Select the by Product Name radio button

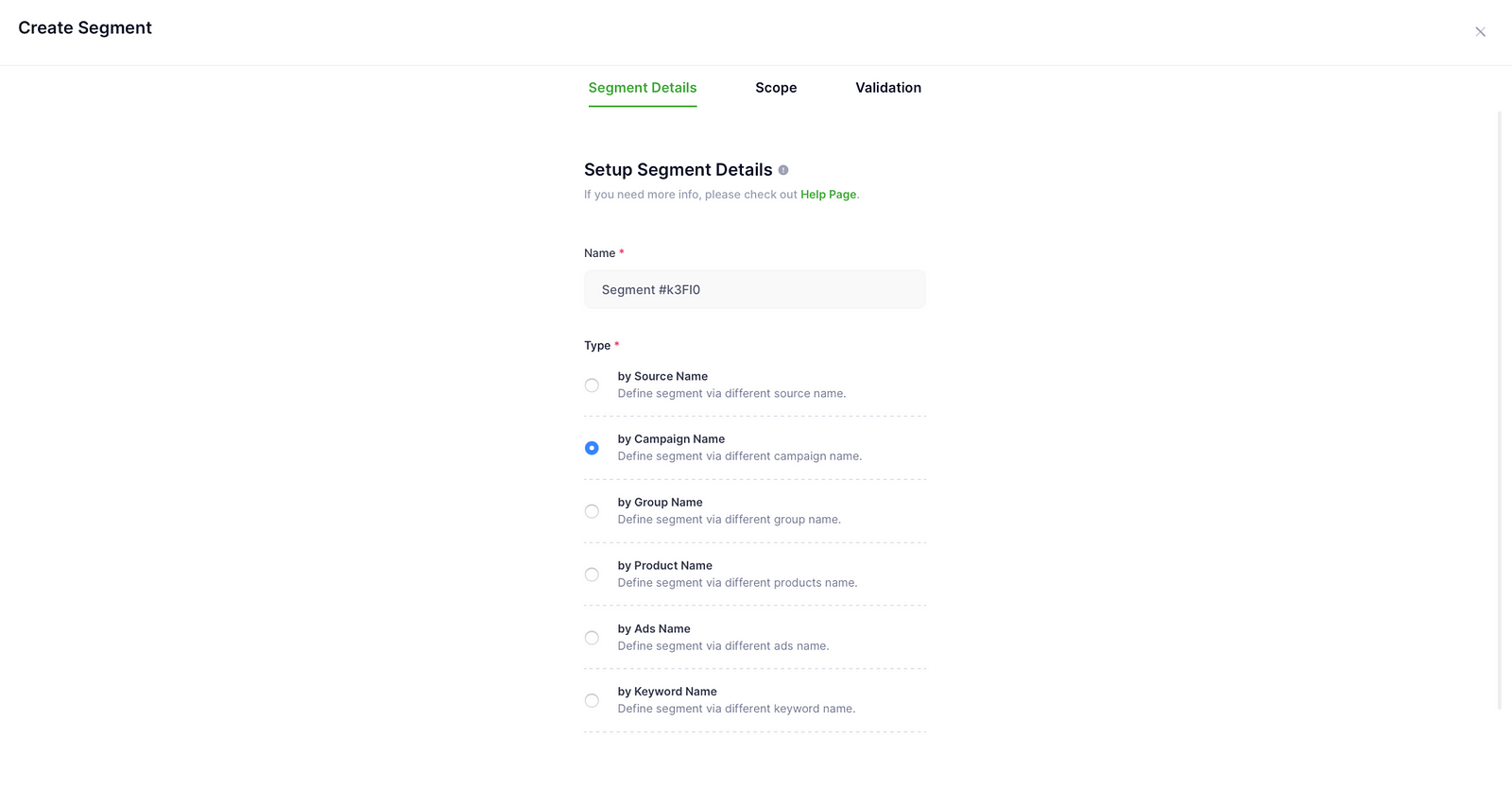tap(592, 574)
